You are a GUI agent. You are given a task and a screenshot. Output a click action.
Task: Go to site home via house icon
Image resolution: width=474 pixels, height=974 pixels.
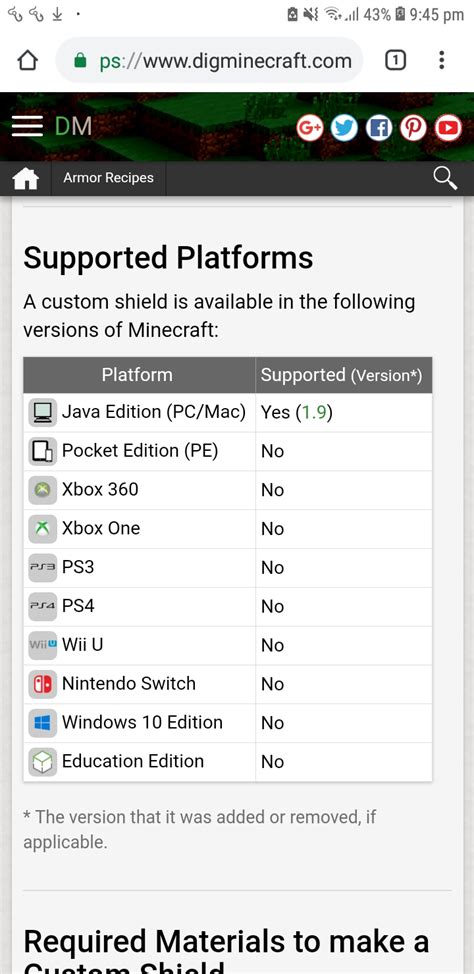25,179
